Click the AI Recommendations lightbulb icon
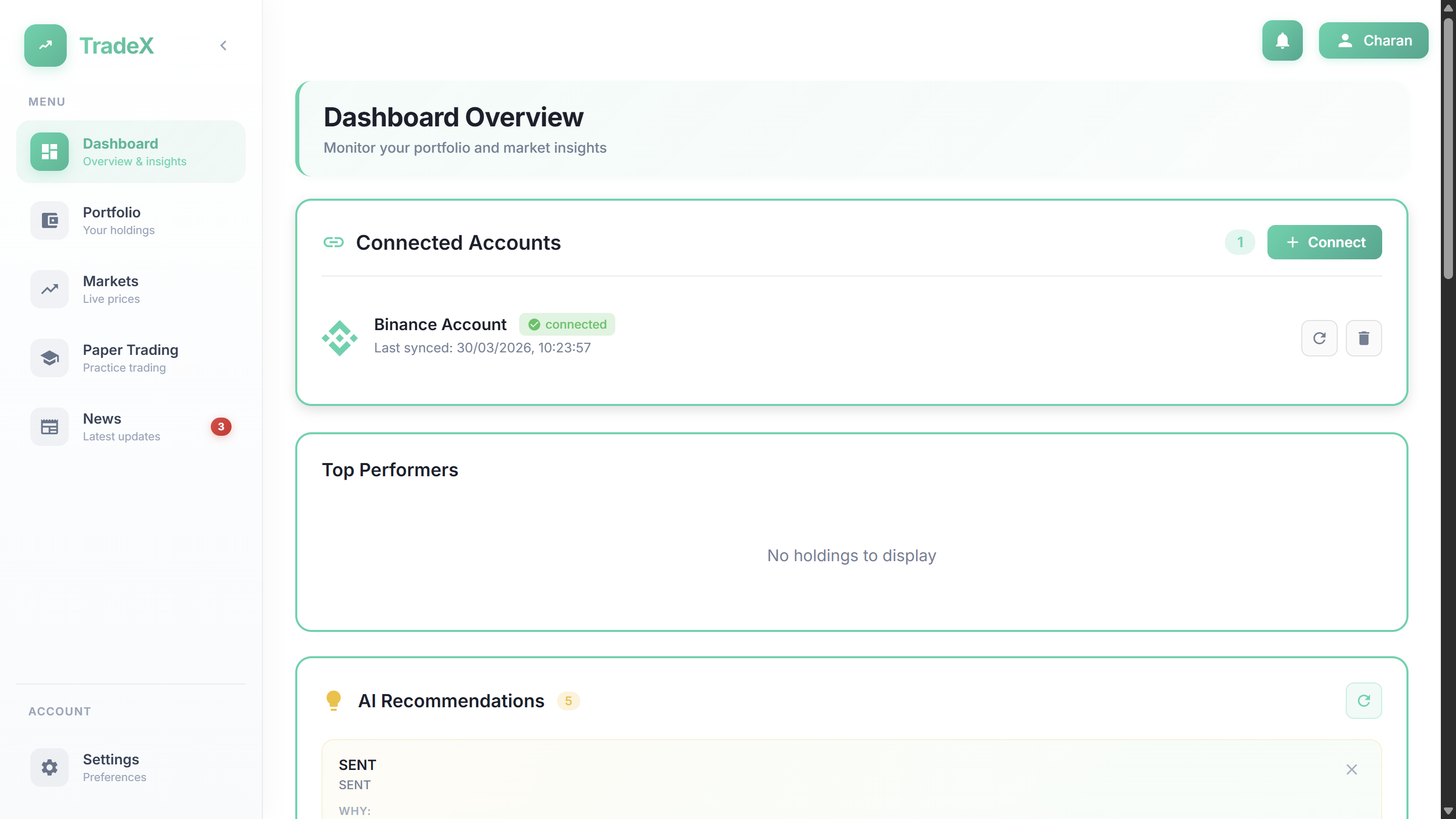Screen dimensions: 1456x819 (334, 700)
